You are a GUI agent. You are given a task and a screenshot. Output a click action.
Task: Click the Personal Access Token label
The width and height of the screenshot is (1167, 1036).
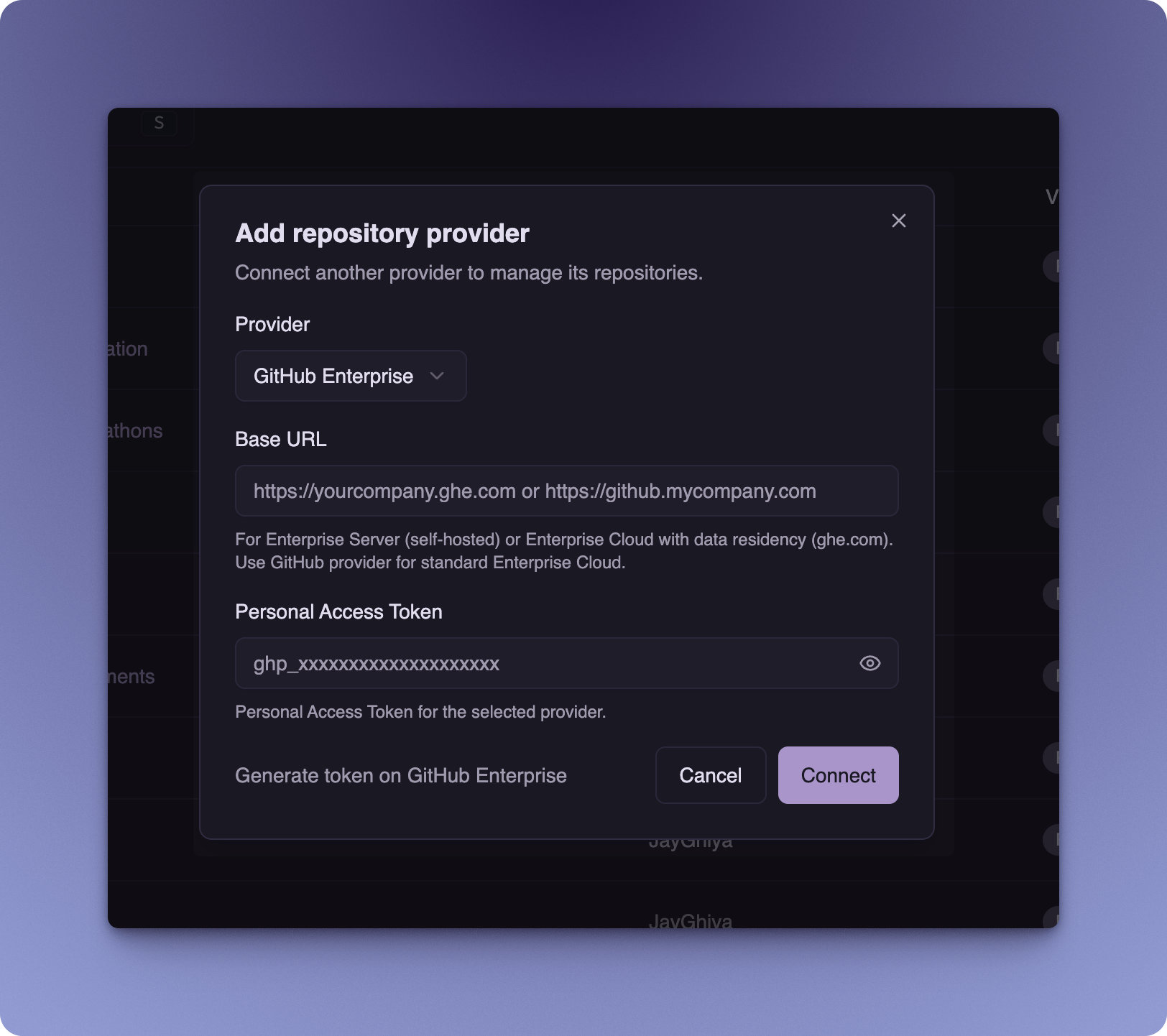[338, 611]
